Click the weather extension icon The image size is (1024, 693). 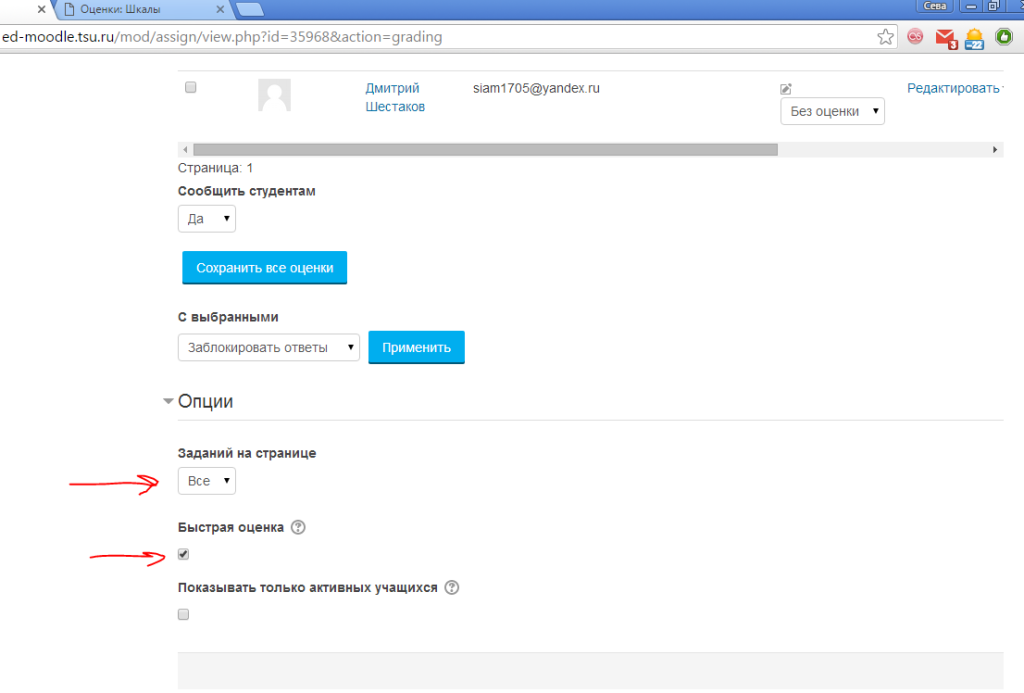coord(974,38)
